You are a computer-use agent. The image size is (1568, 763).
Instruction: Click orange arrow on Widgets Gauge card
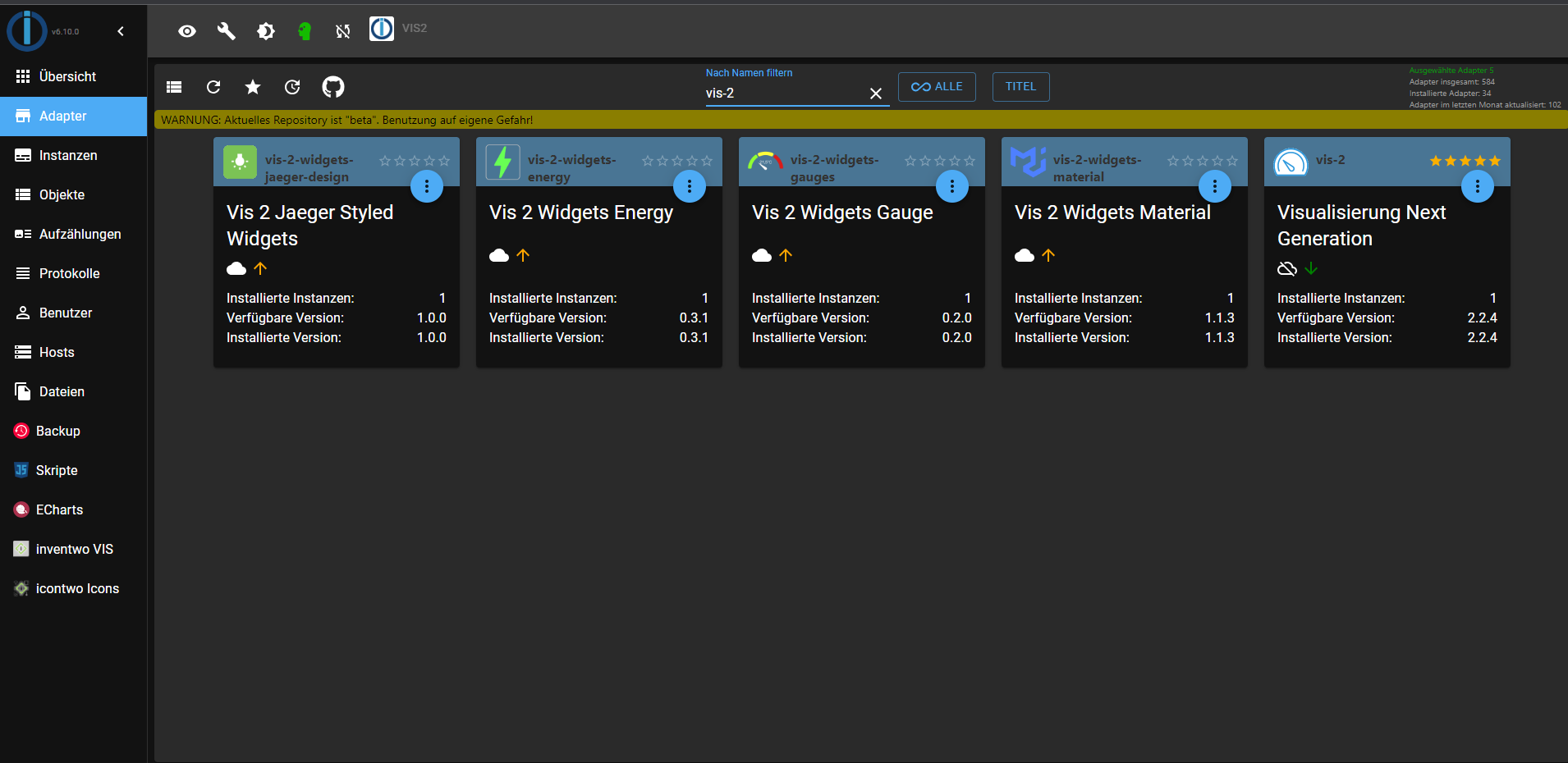(x=786, y=255)
